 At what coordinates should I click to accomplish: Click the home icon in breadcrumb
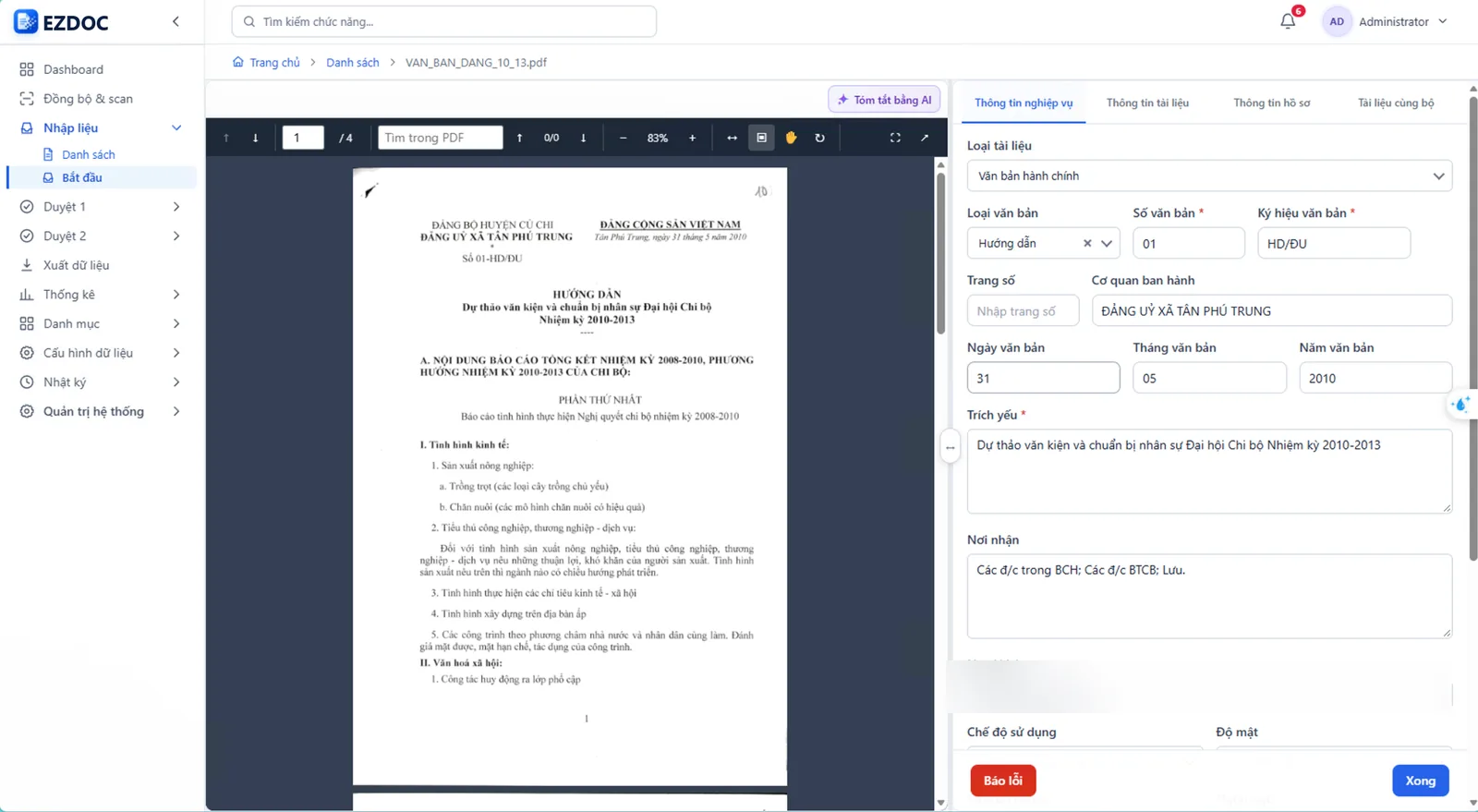tap(237, 62)
